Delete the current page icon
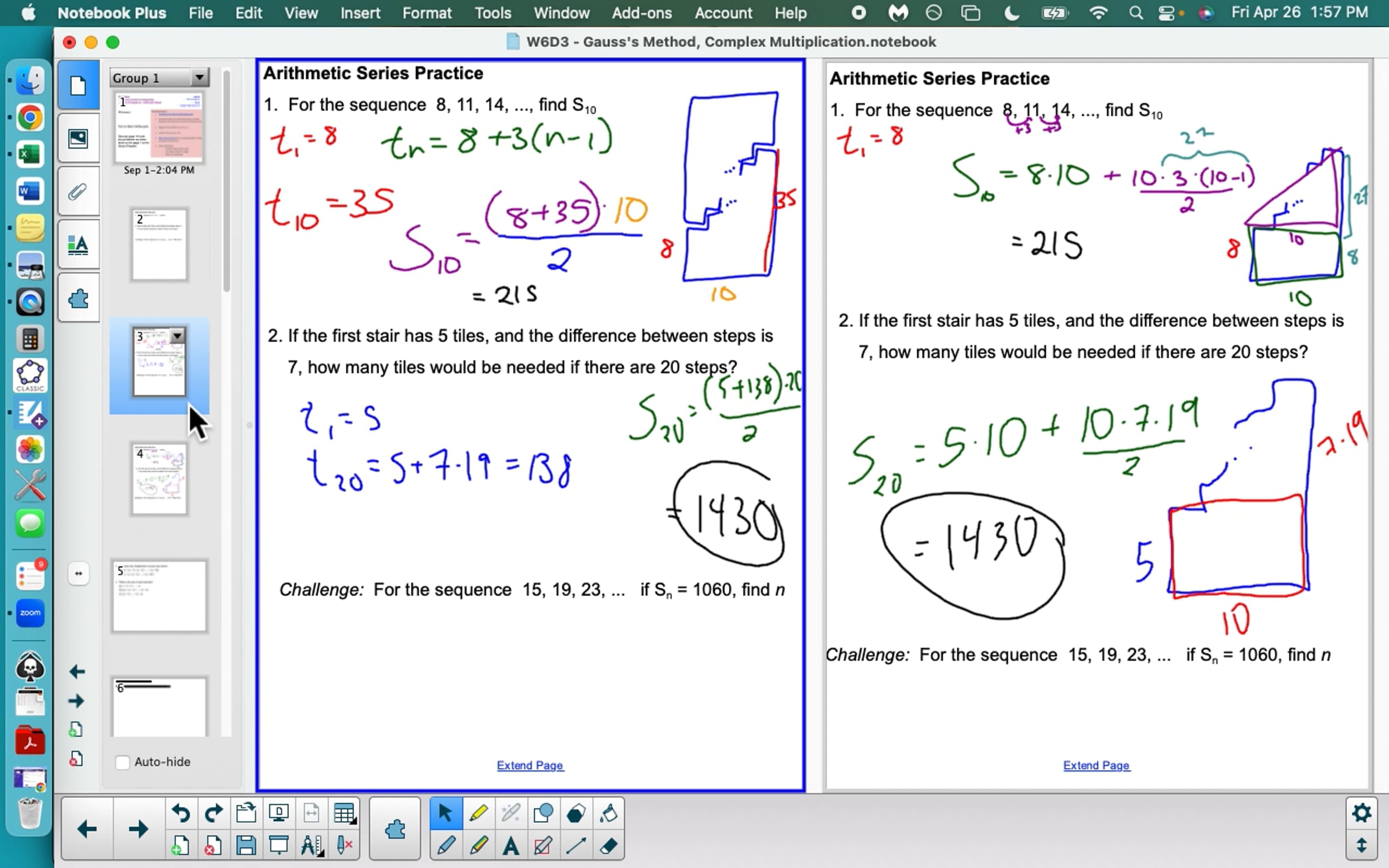Viewport: 1389px width, 868px height. click(212, 846)
